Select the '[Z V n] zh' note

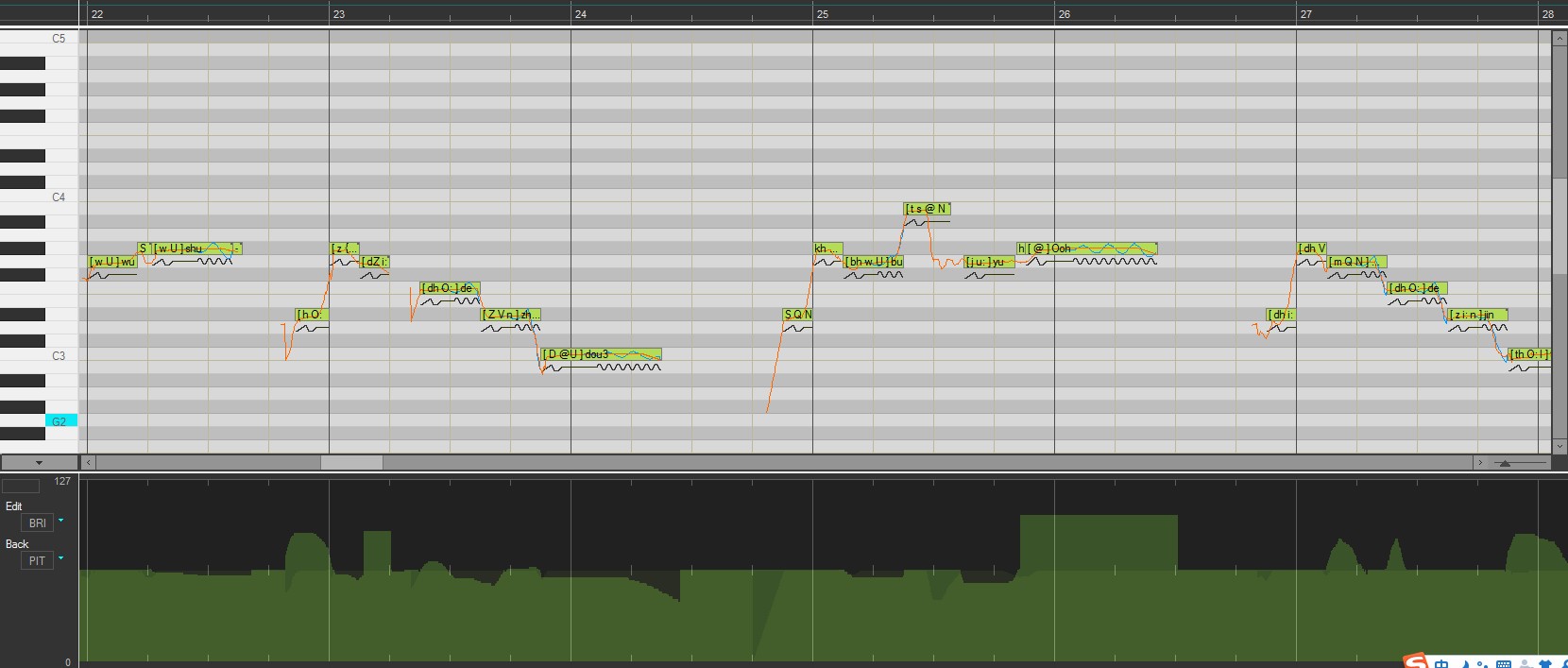[511, 315]
